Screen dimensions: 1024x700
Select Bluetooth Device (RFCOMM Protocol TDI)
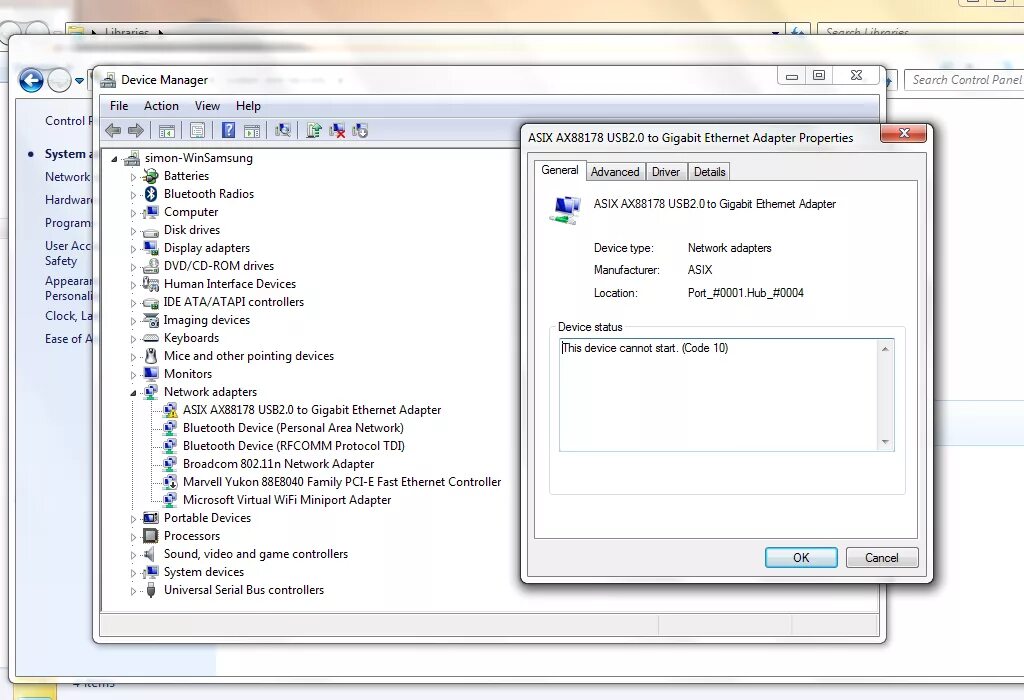293,446
